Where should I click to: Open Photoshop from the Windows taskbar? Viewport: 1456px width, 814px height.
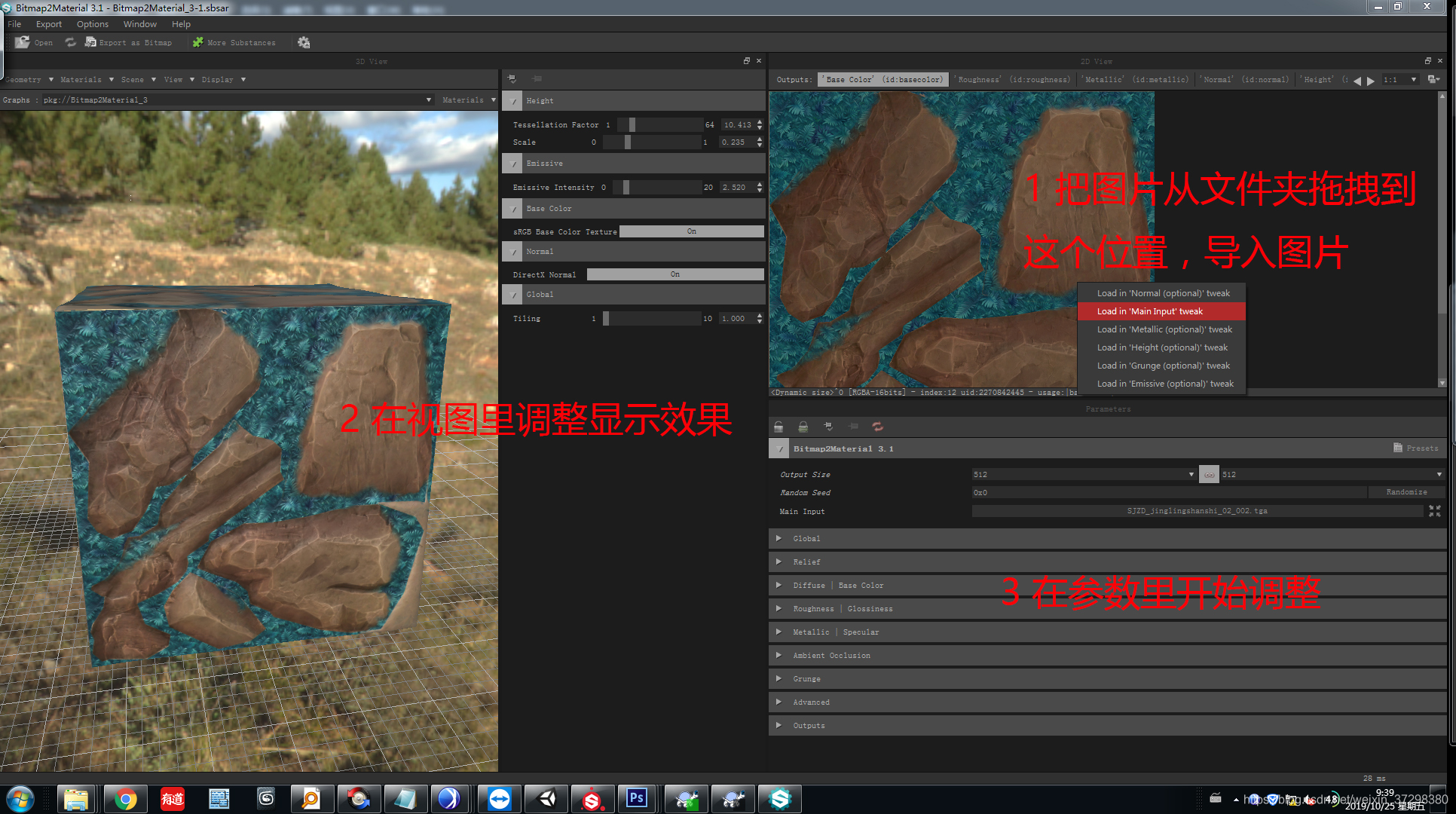[637, 798]
